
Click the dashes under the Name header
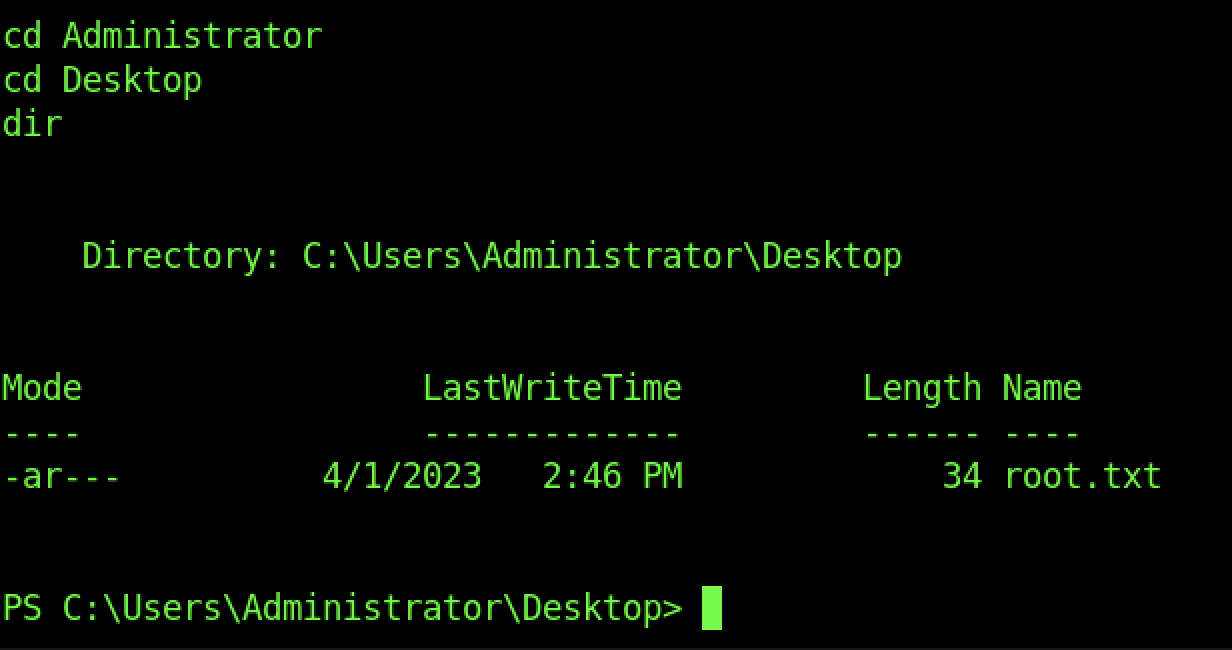point(1042,434)
